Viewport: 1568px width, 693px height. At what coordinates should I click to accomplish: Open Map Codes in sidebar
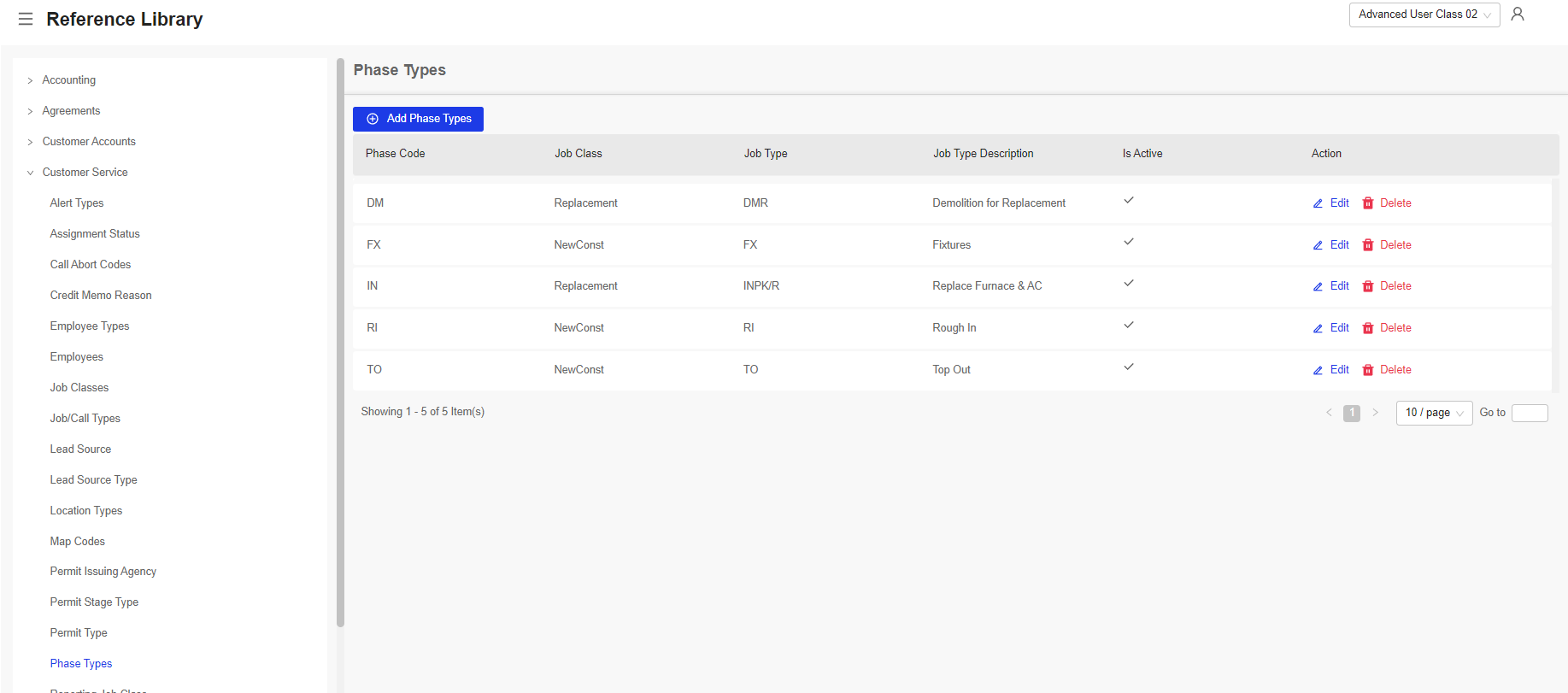tap(78, 542)
